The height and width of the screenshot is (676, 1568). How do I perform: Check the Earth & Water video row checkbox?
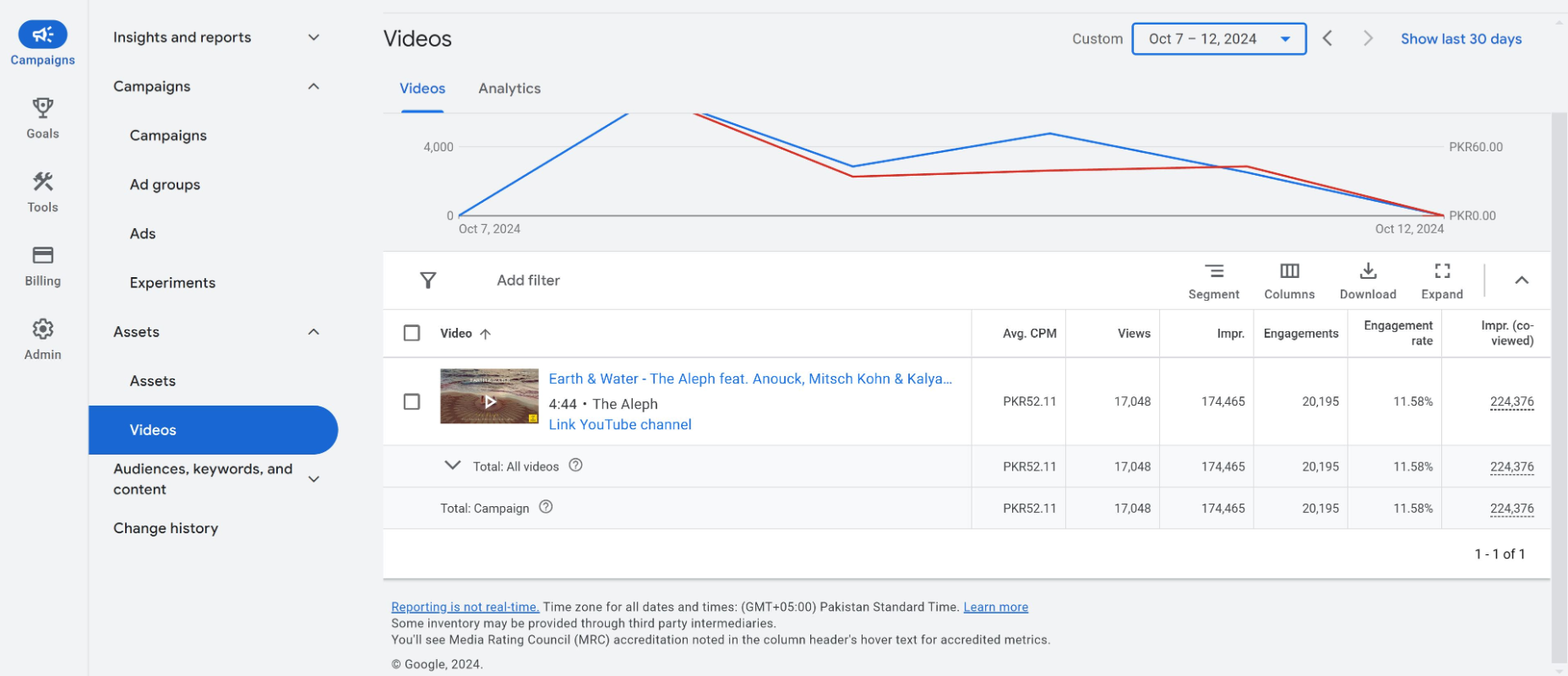click(x=411, y=401)
